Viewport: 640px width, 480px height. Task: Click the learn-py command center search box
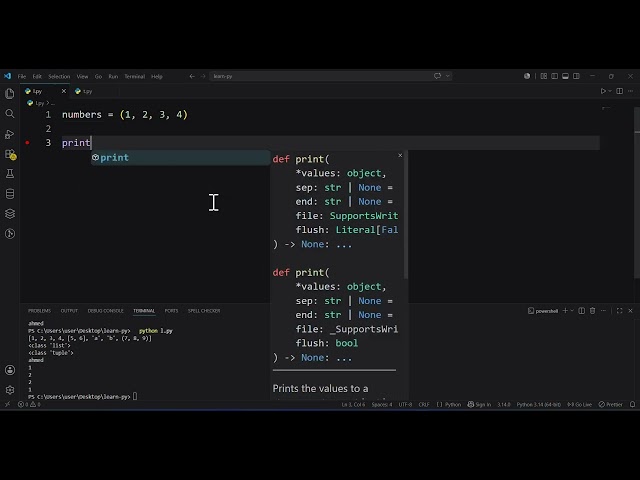331,76
